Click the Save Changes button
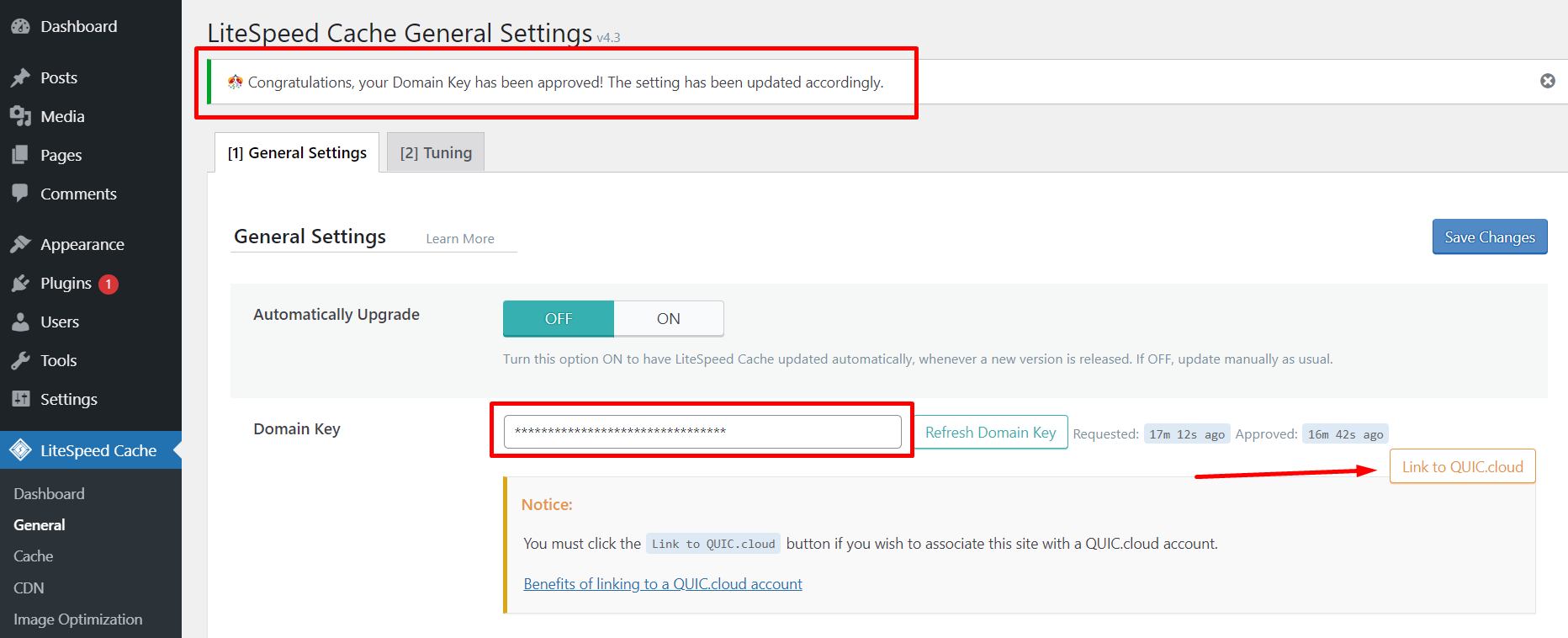The height and width of the screenshot is (638, 1568). (x=1490, y=237)
